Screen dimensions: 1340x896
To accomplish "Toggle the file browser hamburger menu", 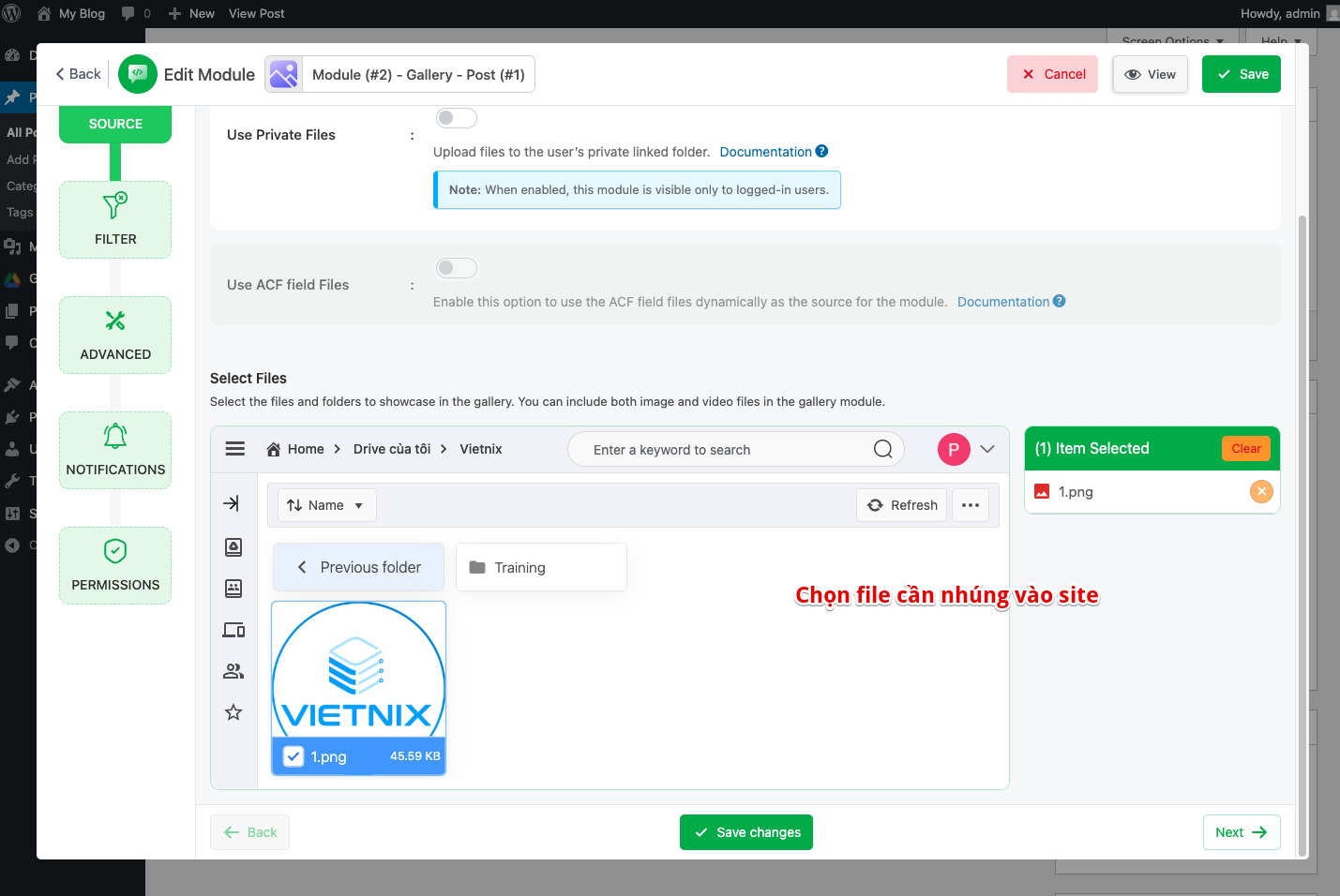I will click(x=235, y=449).
